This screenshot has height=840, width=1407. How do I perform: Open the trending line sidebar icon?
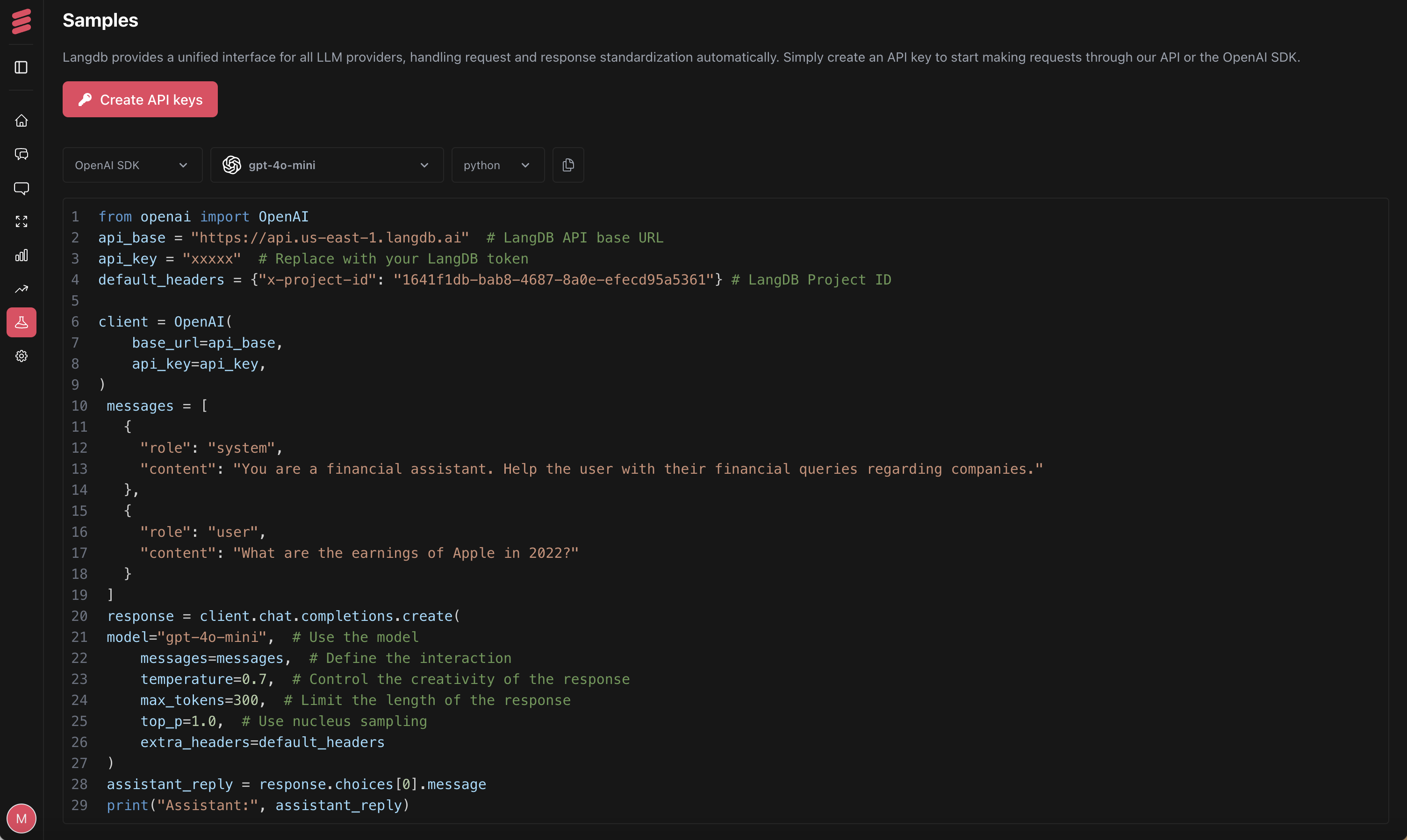tap(22, 289)
